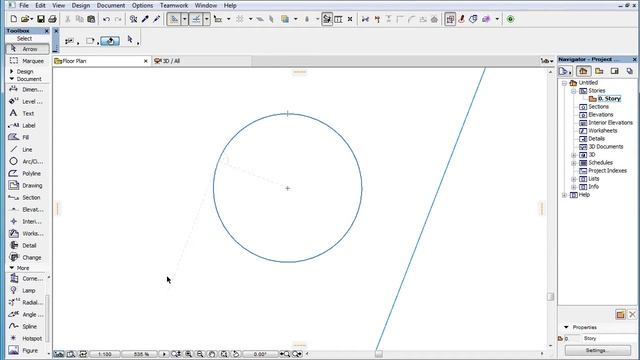Collapse the More group in Toolbox
Screen dimensions: 640x360
(x=11, y=268)
